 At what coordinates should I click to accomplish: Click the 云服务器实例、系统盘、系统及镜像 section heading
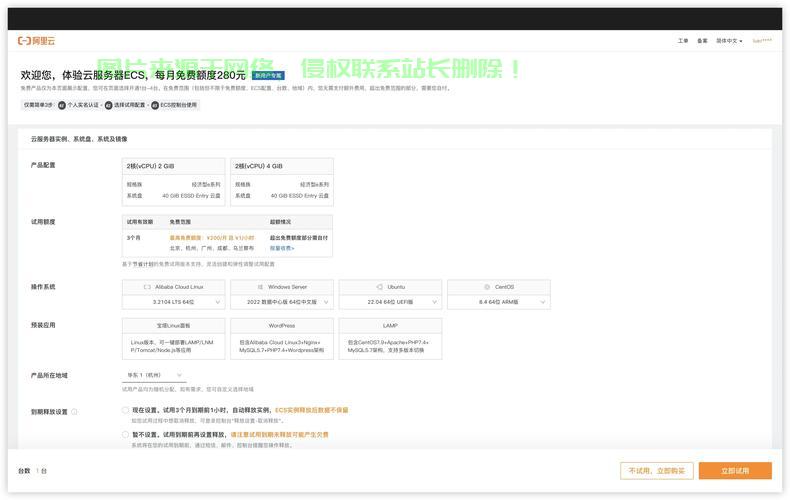tap(79, 139)
